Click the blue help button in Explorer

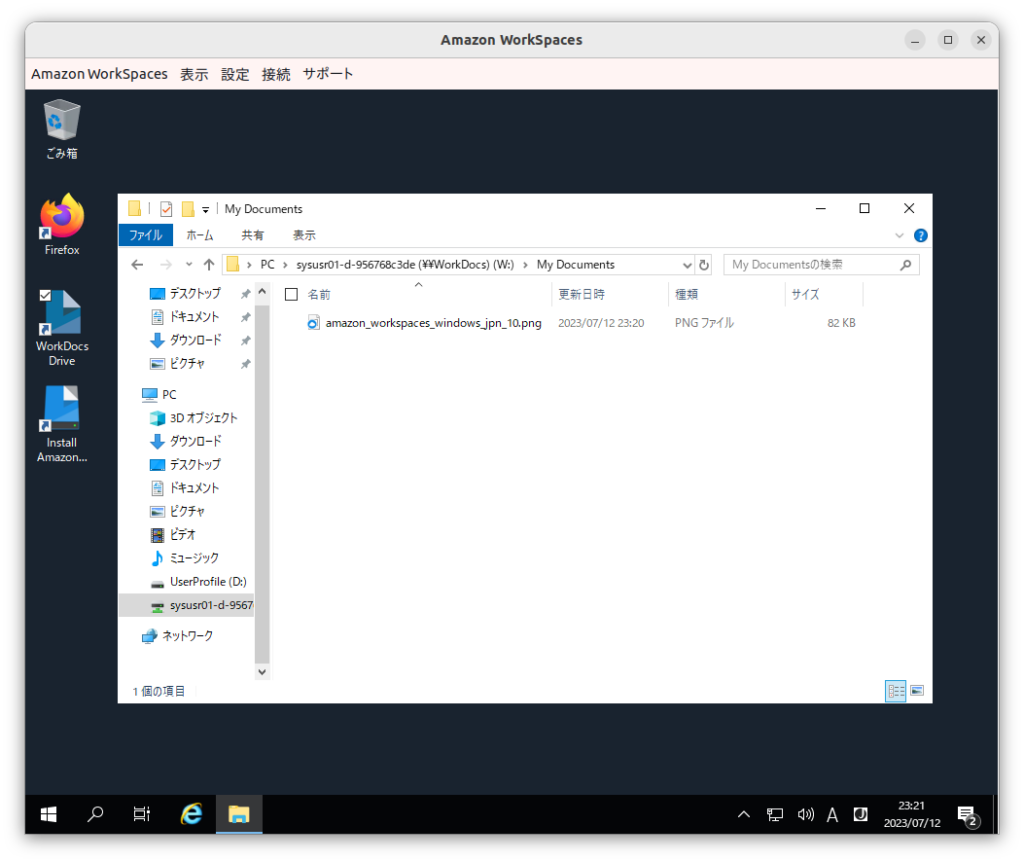pyautogui.click(x=919, y=234)
